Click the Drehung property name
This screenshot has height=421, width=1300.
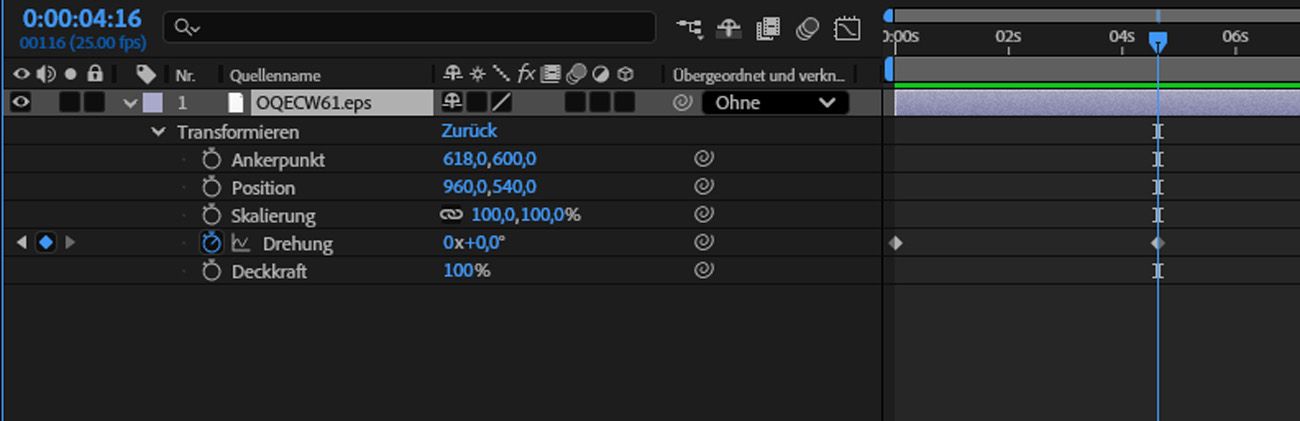297,243
